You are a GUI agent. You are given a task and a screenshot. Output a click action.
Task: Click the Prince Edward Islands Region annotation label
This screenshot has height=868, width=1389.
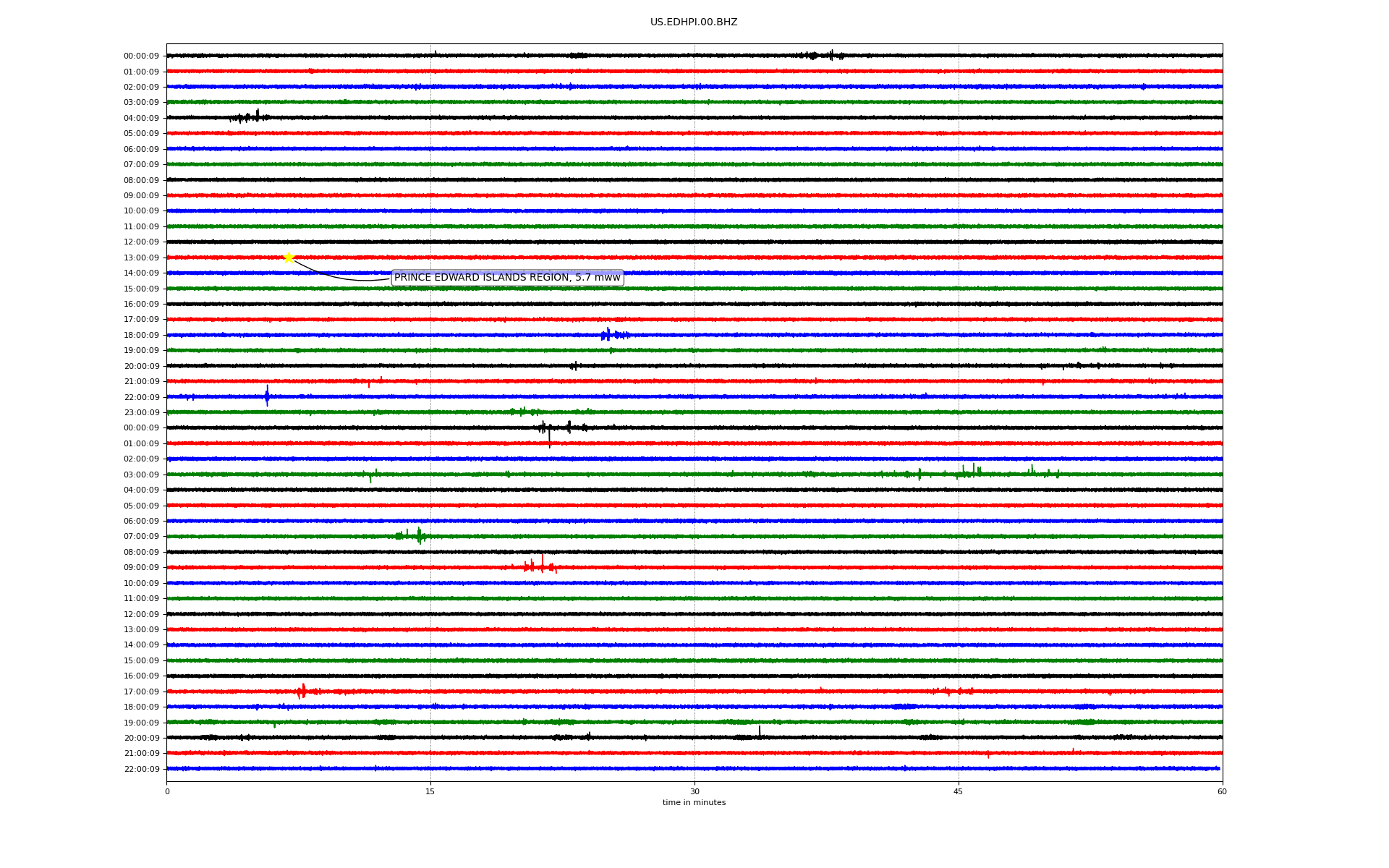506,278
